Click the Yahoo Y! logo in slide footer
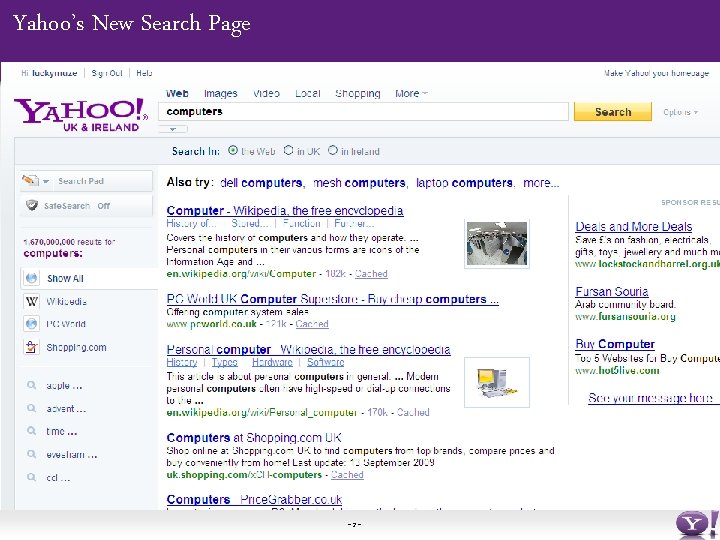 (697, 524)
